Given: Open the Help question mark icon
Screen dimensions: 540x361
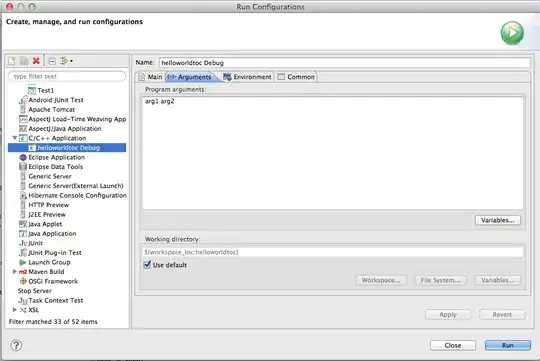Looking at the screenshot, I should tap(16, 345).
